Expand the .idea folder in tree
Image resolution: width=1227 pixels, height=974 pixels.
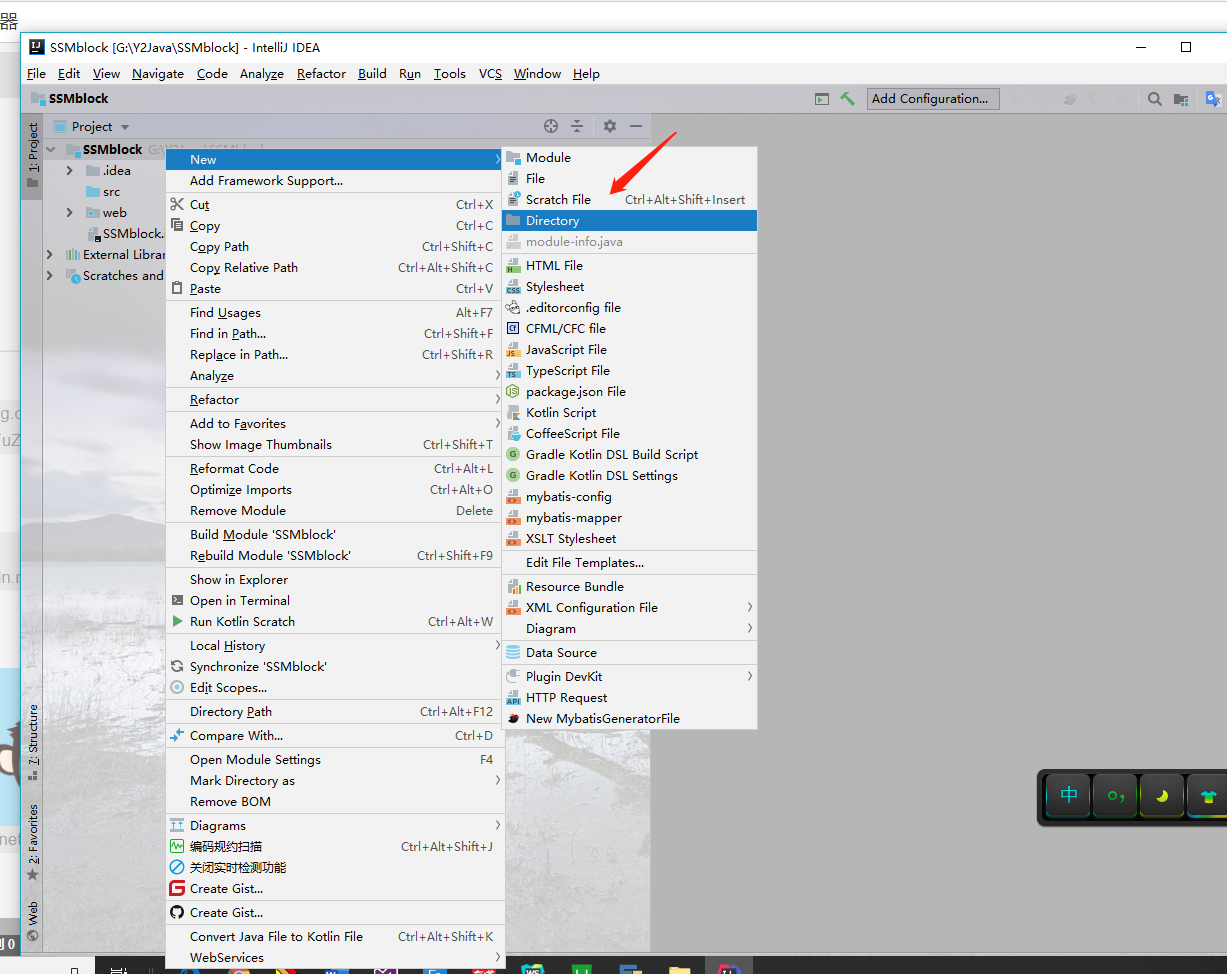point(69,170)
